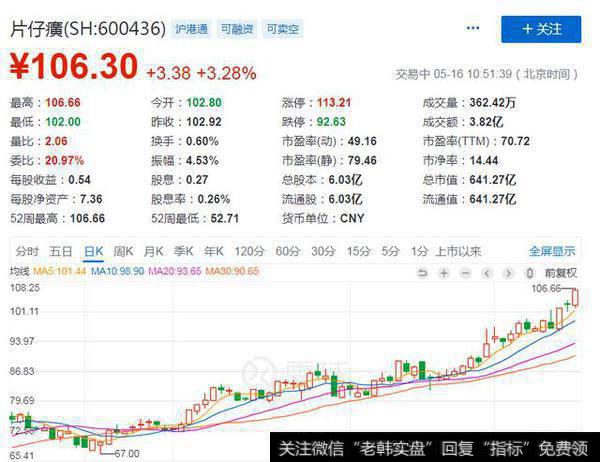Image resolution: width=600 pixels, height=462 pixels.
Task: Switch to the 年K chart tab
Action: point(214,251)
